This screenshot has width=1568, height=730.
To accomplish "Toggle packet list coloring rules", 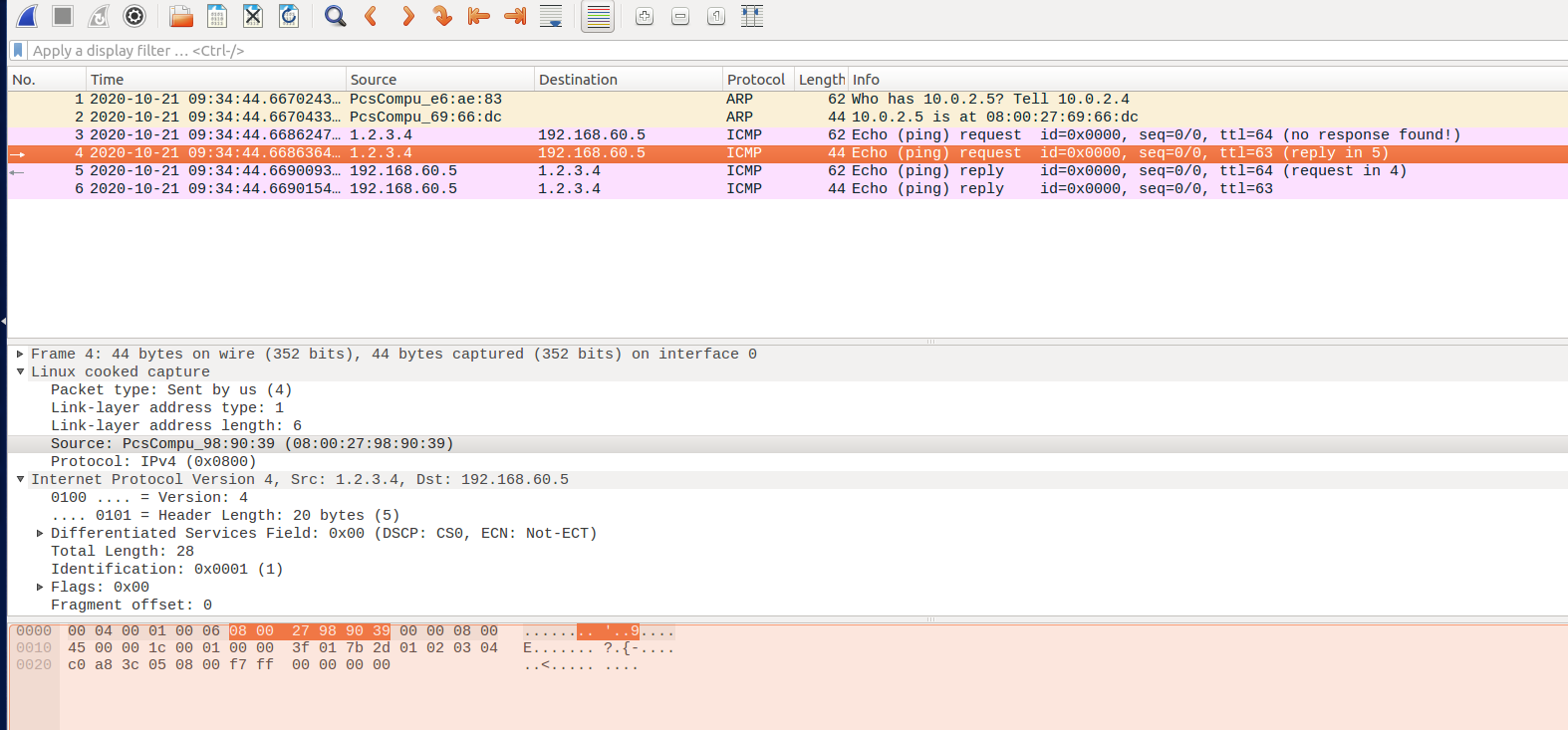I will point(598,17).
